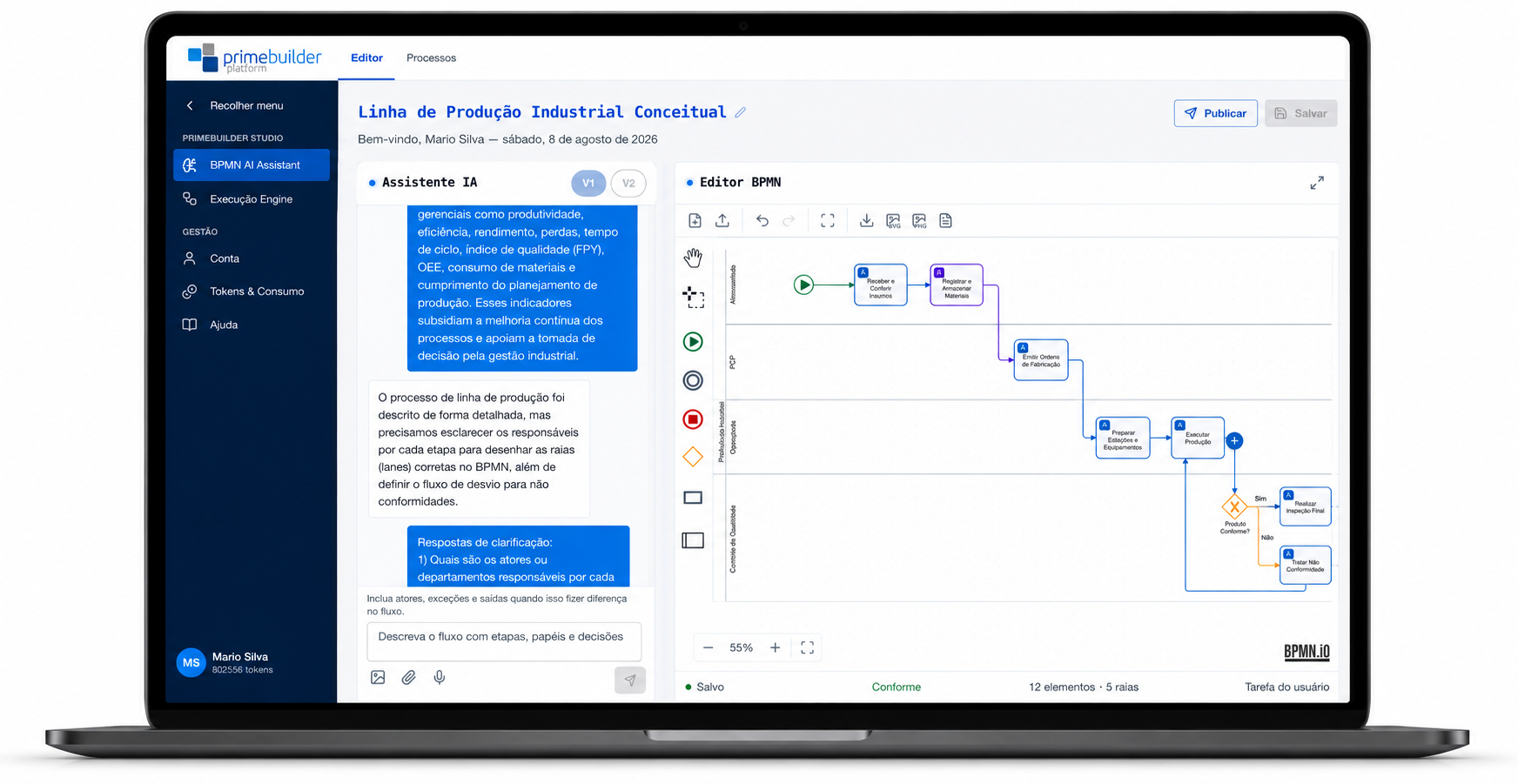Add an End Event from palette
Image resolution: width=1518 pixels, height=784 pixels.
693,419
